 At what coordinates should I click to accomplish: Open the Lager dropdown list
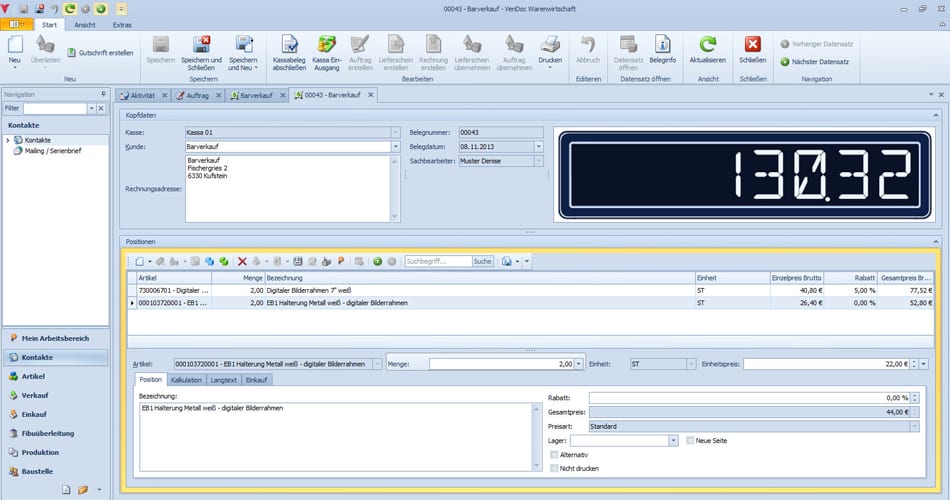(x=674, y=440)
